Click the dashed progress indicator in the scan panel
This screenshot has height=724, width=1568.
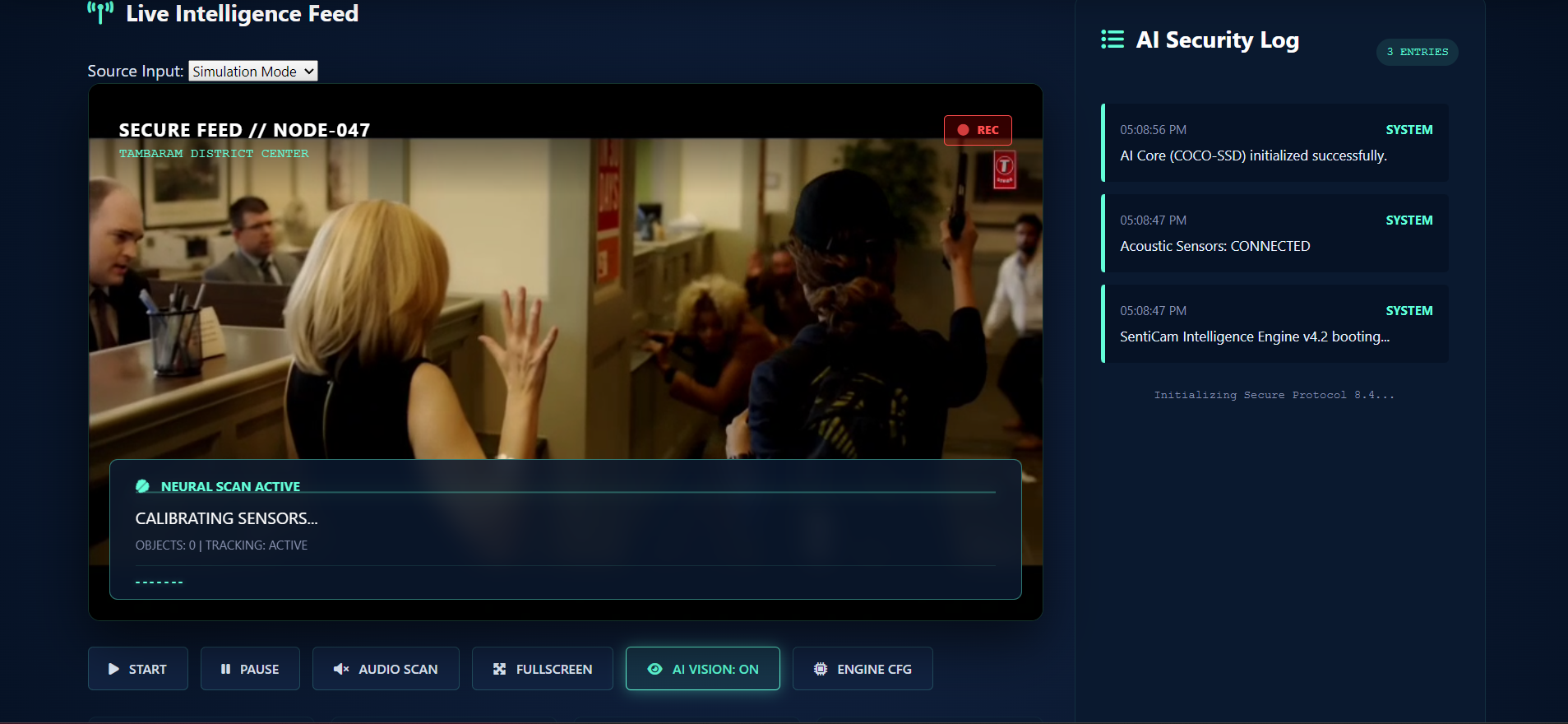tap(159, 582)
